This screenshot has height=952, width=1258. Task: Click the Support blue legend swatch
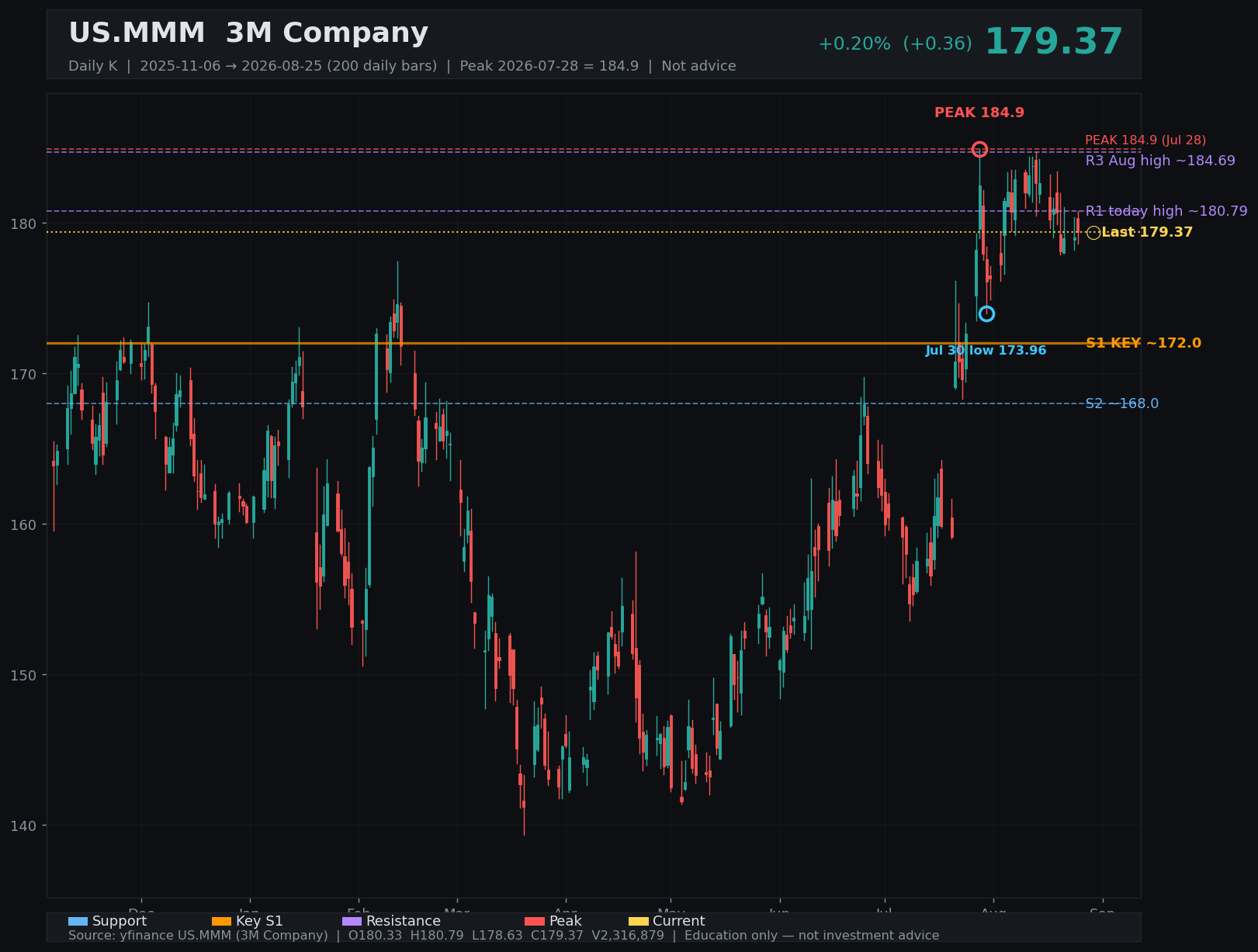[78, 922]
